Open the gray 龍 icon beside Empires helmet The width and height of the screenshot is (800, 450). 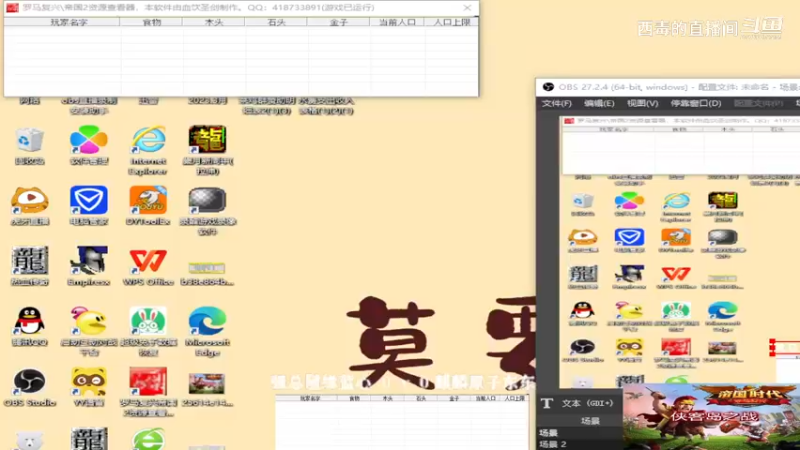(x=30, y=260)
